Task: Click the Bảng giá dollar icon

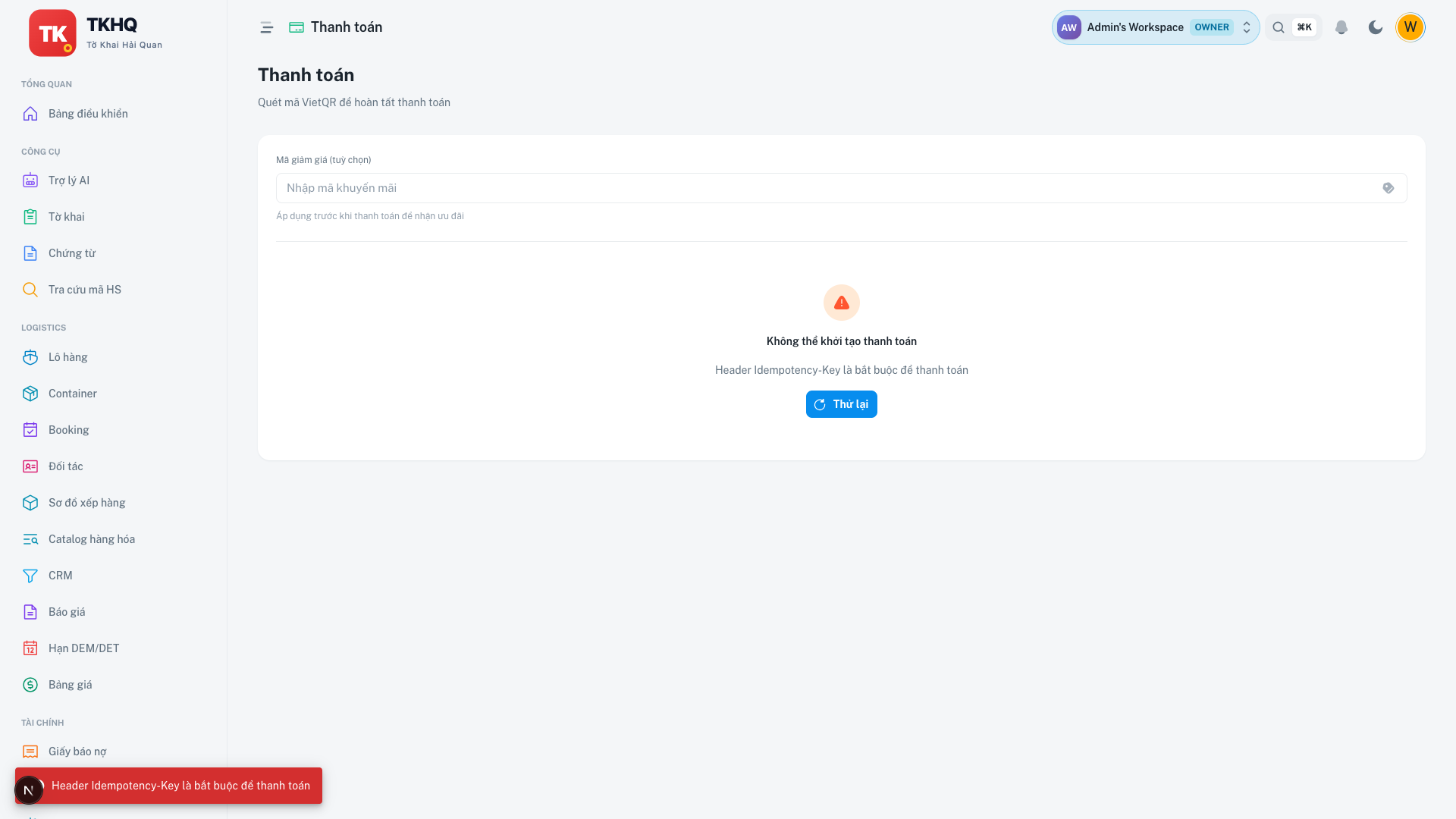Action: (x=30, y=685)
